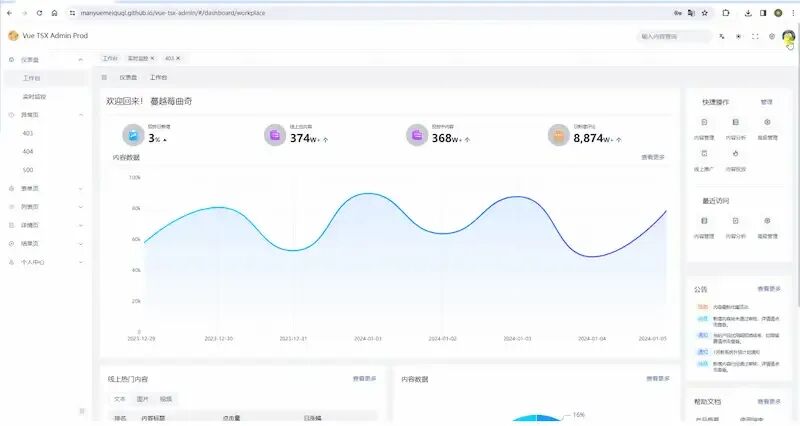Collapse the 仪表盘 sidebar group chevron
Viewport: 800px width, 426px height.
tap(80, 60)
